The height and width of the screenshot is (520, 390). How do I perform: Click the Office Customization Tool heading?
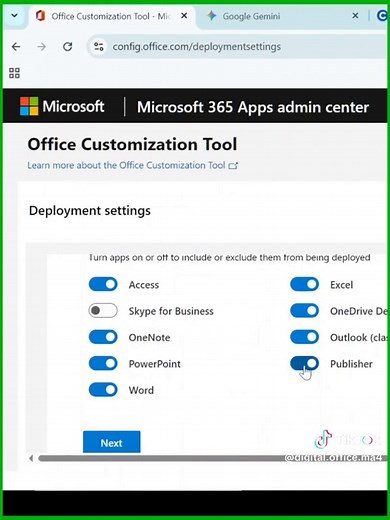132,144
